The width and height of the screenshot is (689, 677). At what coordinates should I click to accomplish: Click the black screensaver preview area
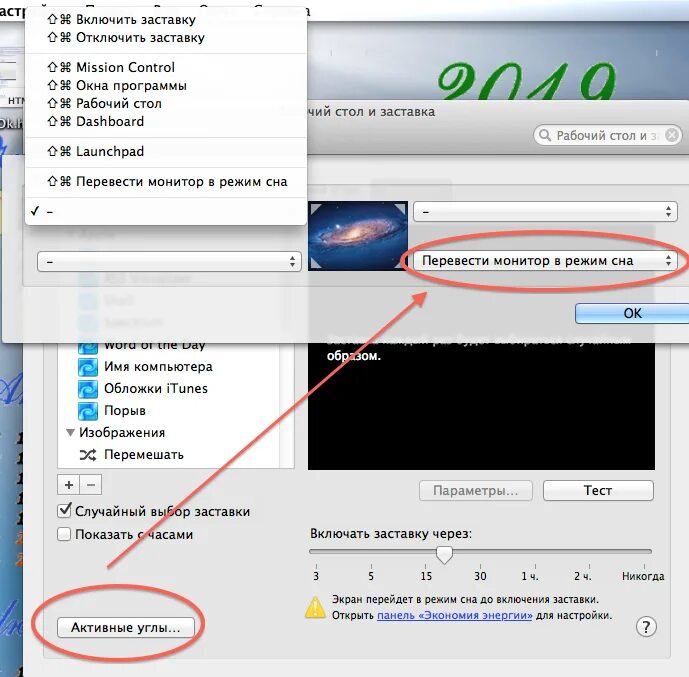[x=481, y=406]
